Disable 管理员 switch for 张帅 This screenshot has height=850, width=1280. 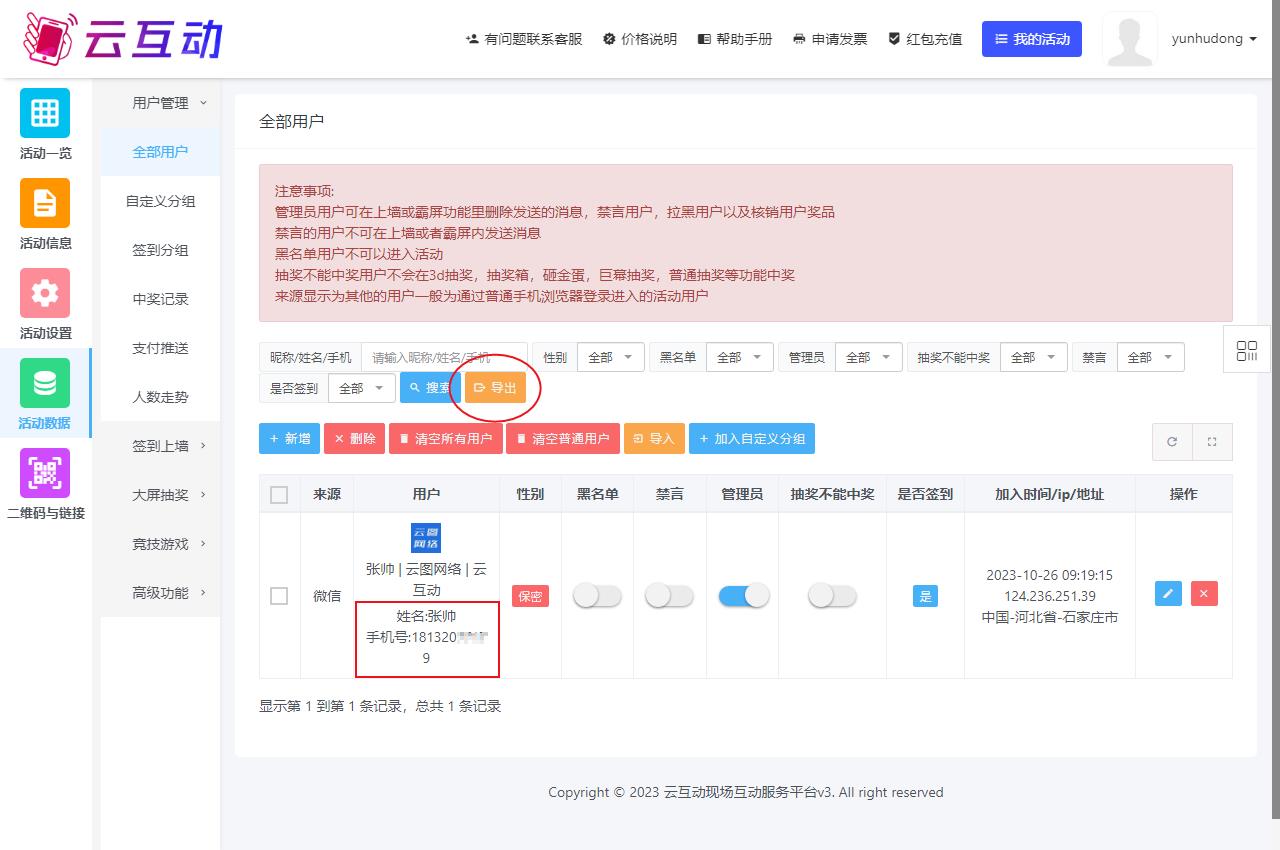(x=743, y=596)
